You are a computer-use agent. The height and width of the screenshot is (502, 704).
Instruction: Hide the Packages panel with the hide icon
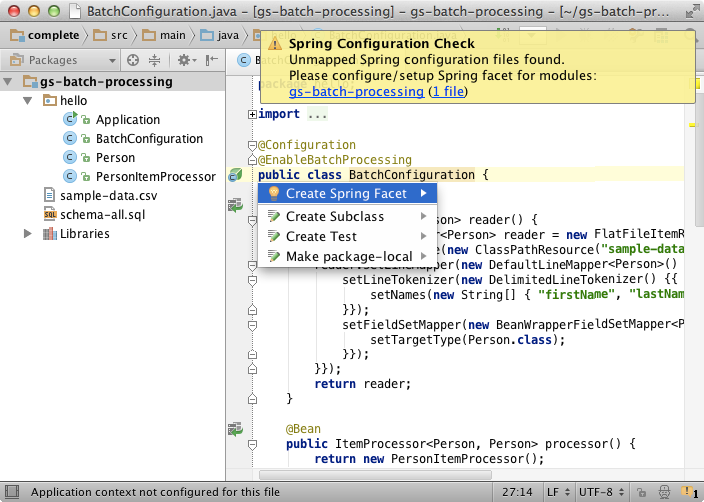pos(212,60)
